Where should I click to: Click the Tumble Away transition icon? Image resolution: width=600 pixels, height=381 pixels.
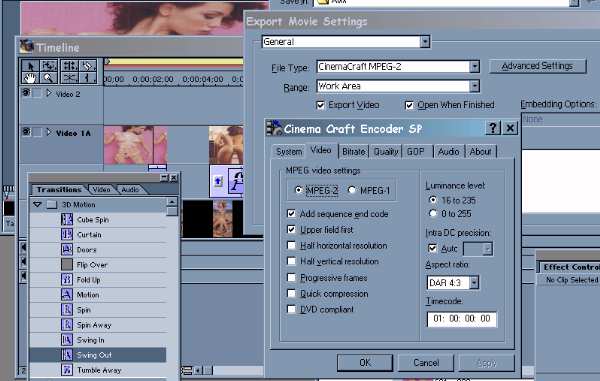pyautogui.click(x=67, y=370)
